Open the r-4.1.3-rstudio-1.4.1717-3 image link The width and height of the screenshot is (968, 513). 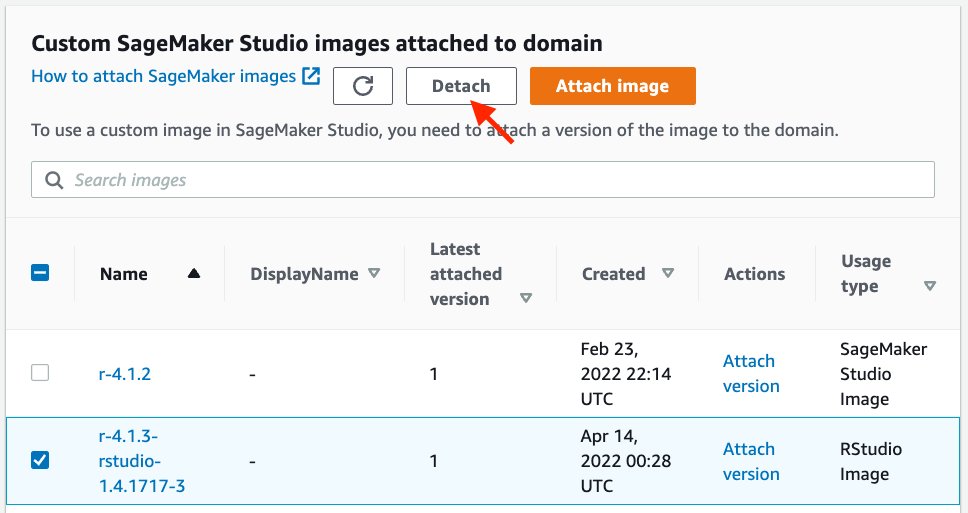(x=142, y=461)
